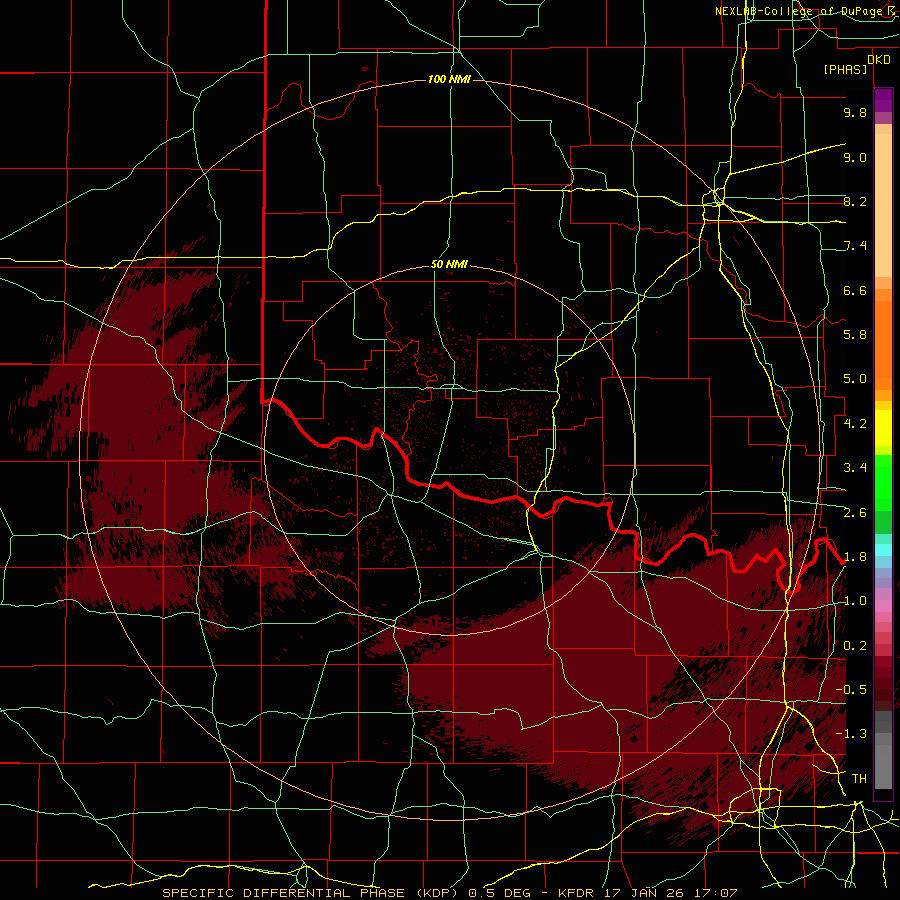
Task: Click the 1.8 scale value
Action: coord(855,557)
